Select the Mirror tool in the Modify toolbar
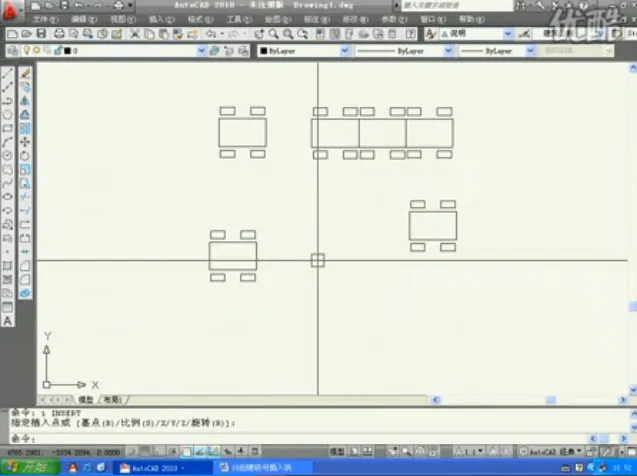Viewport: 637px width, 476px height. (25, 101)
